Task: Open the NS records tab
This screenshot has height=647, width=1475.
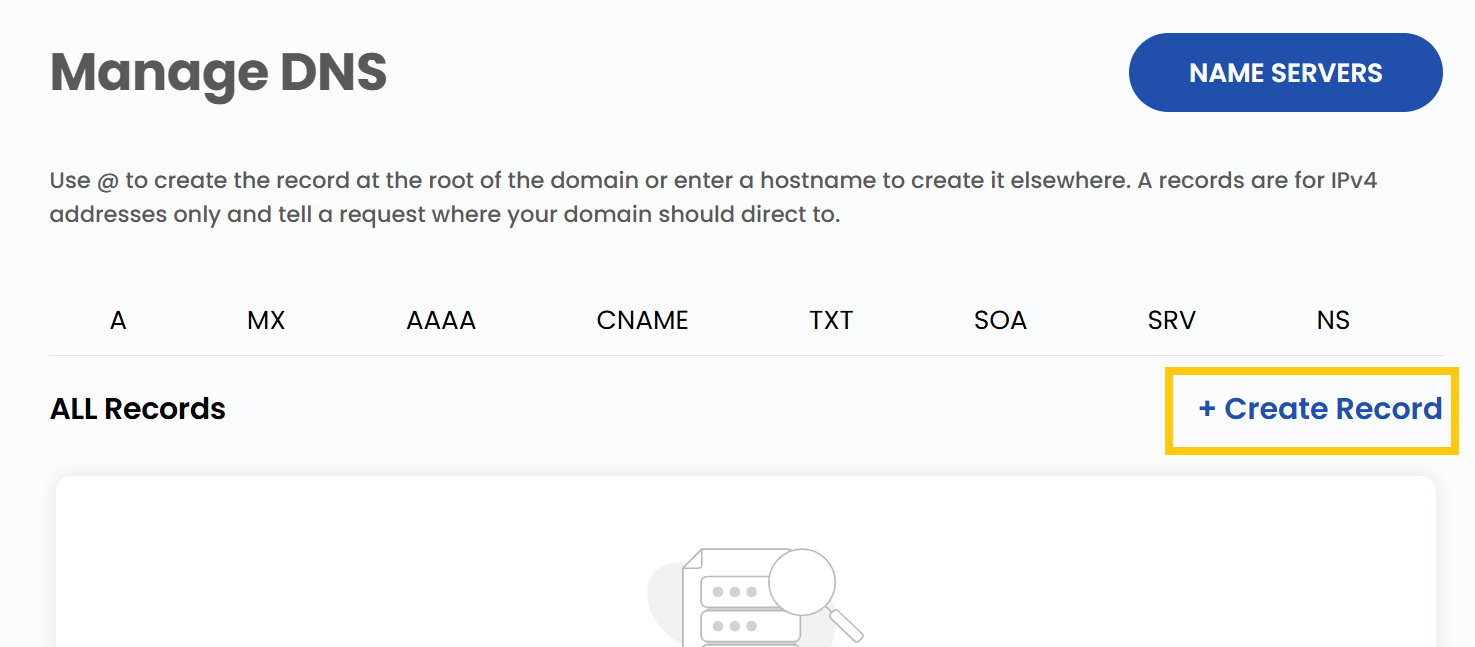Action: click(1333, 320)
